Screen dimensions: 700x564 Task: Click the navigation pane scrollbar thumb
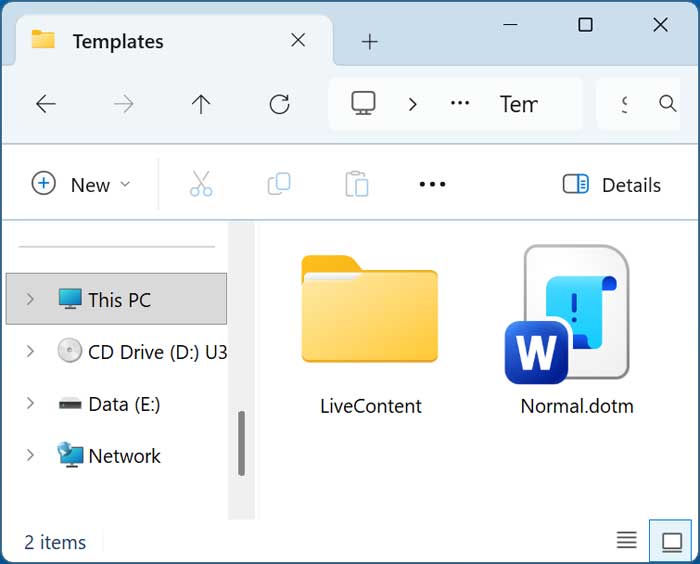(242, 443)
